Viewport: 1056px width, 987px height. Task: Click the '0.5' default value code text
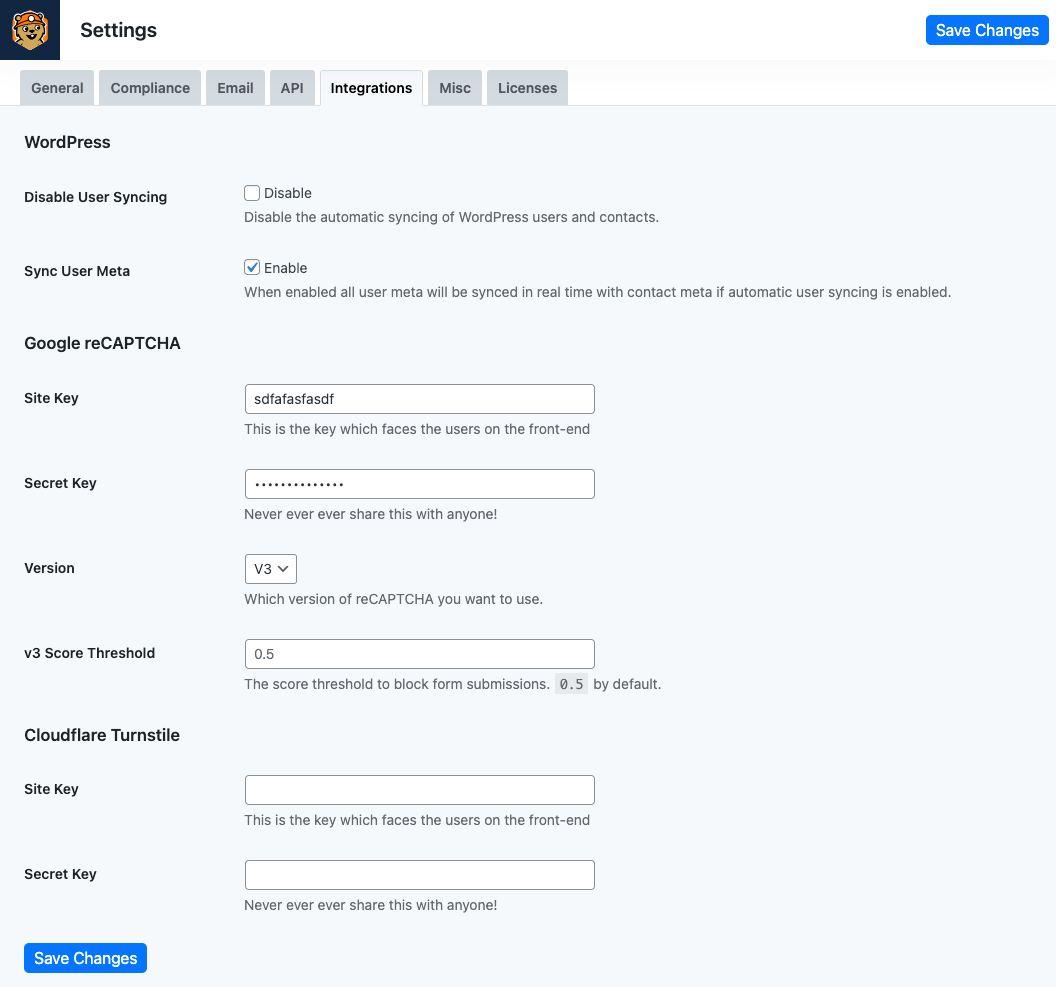click(x=571, y=684)
